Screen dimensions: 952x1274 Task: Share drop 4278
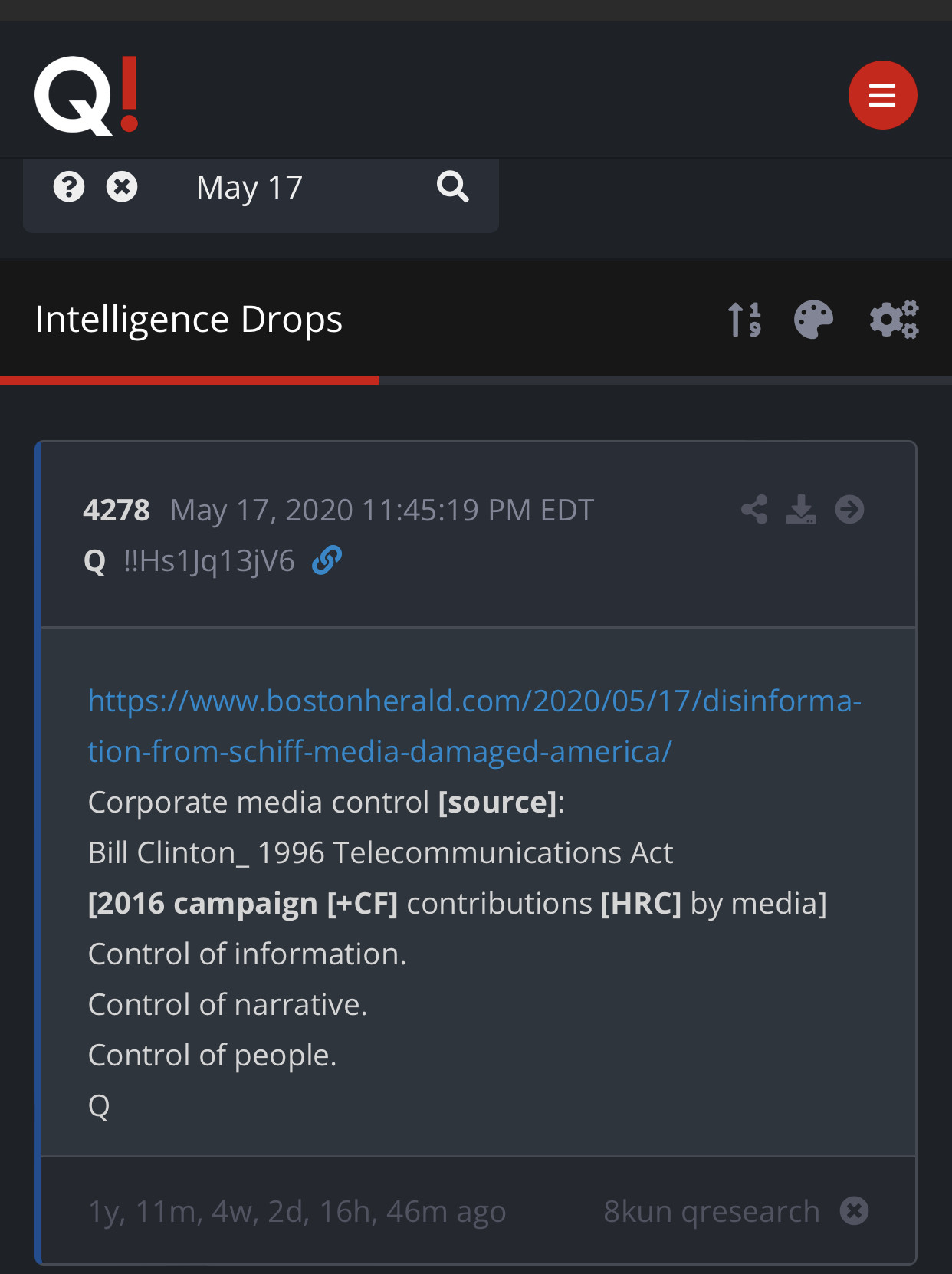[754, 510]
